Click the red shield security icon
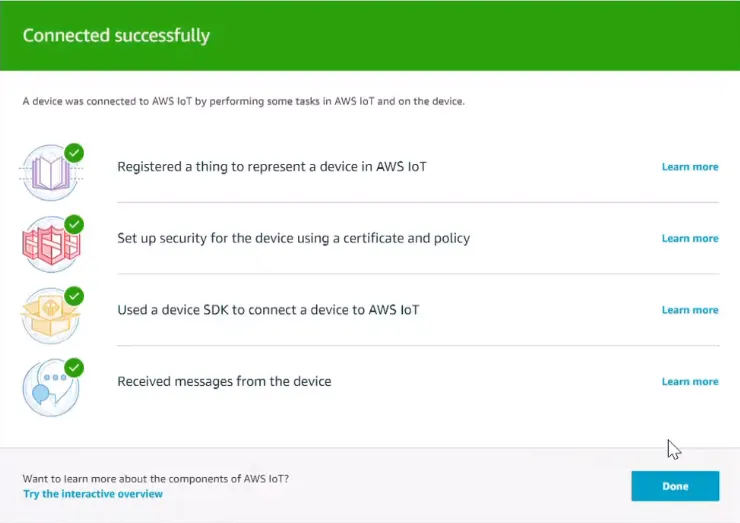Viewport: 740px width, 523px height. (51, 245)
